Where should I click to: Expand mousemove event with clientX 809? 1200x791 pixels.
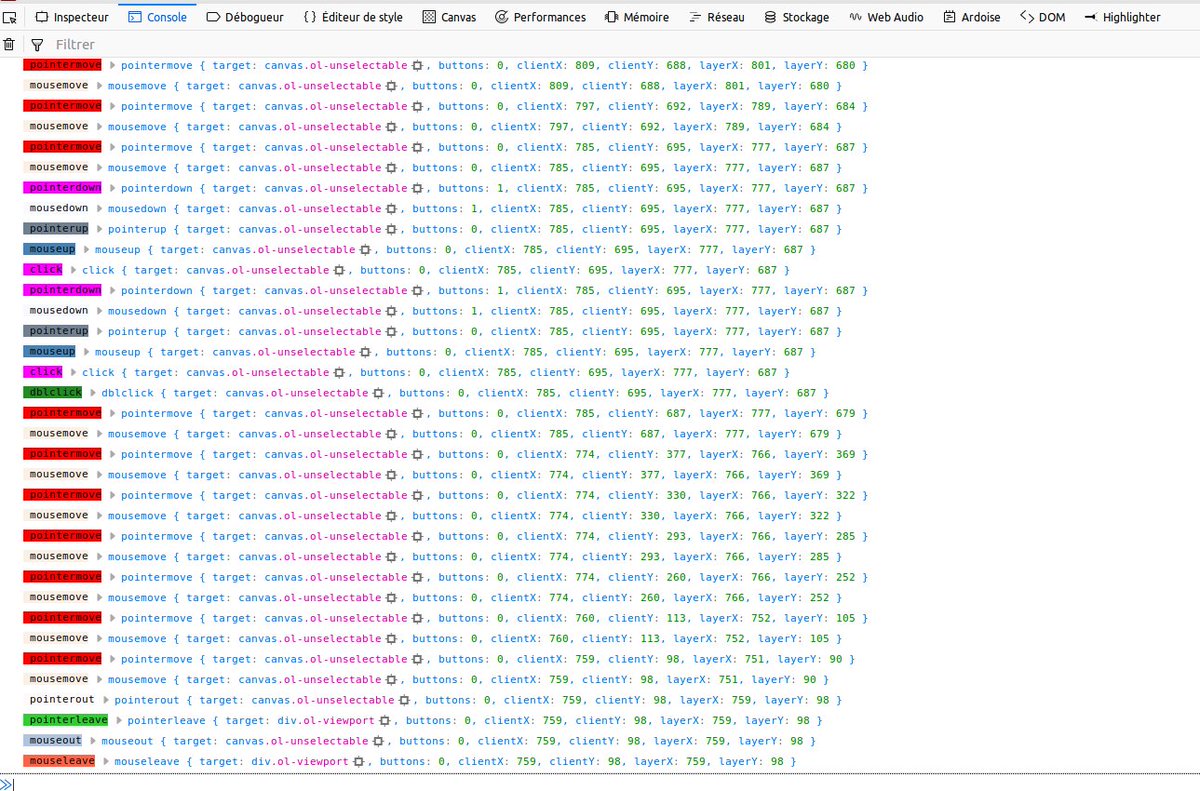tap(99, 86)
